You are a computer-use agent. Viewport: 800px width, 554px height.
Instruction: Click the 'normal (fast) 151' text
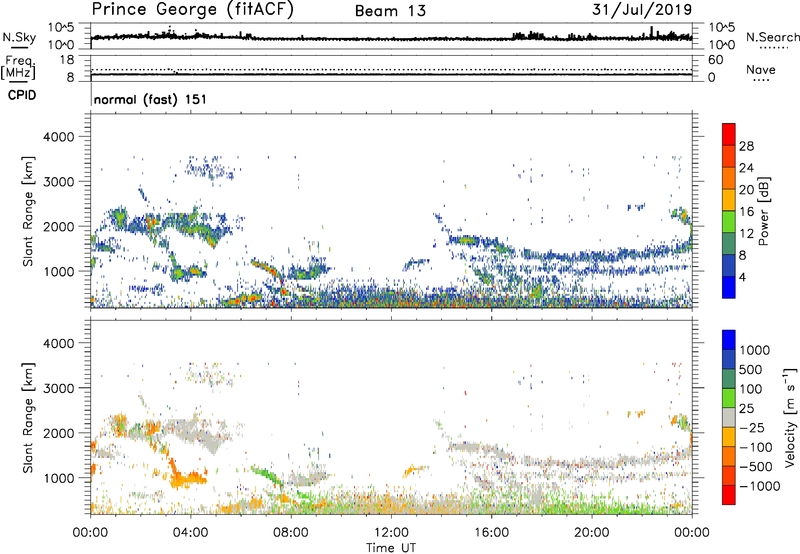click(x=151, y=99)
